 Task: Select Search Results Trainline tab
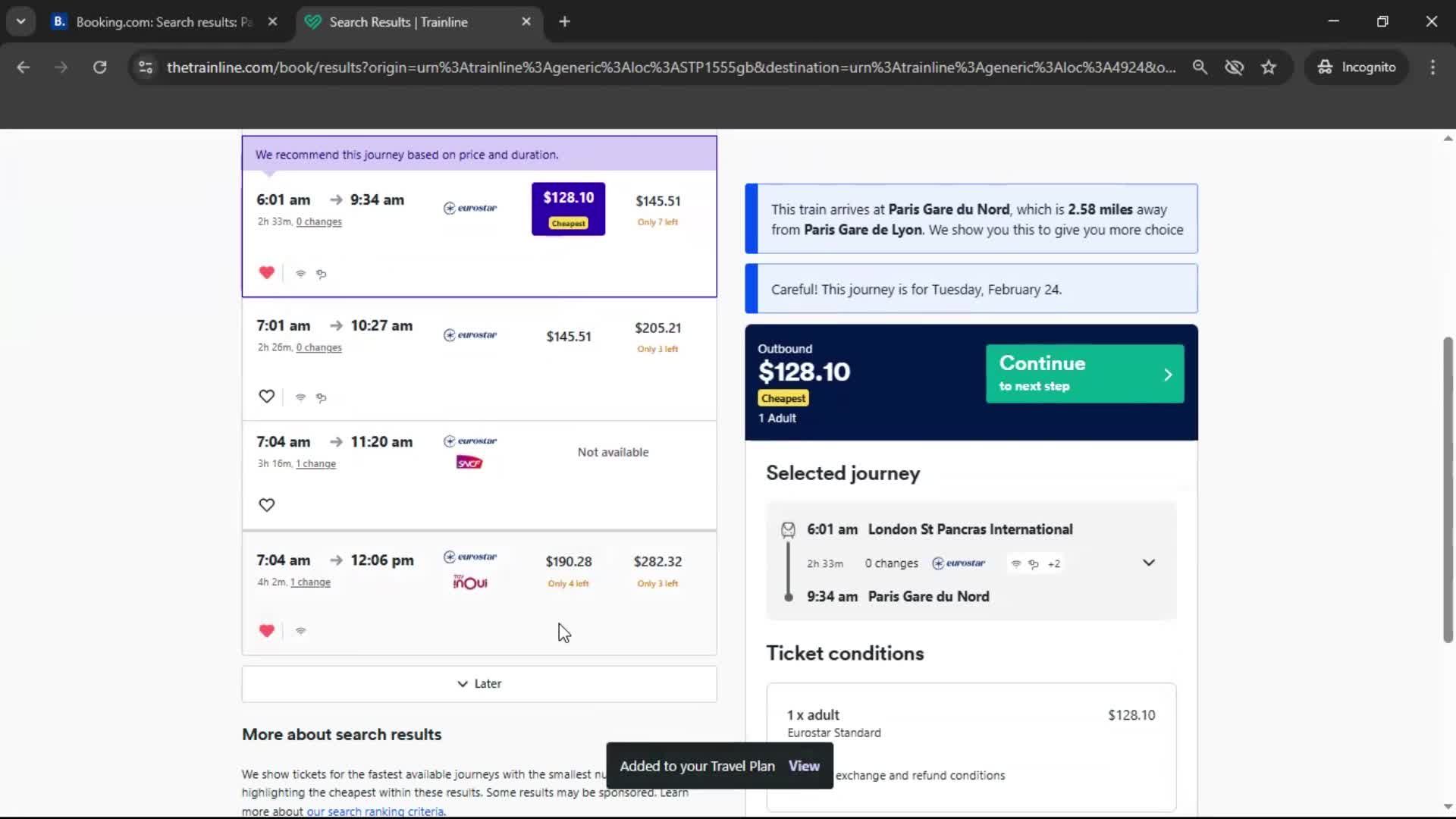(398, 22)
